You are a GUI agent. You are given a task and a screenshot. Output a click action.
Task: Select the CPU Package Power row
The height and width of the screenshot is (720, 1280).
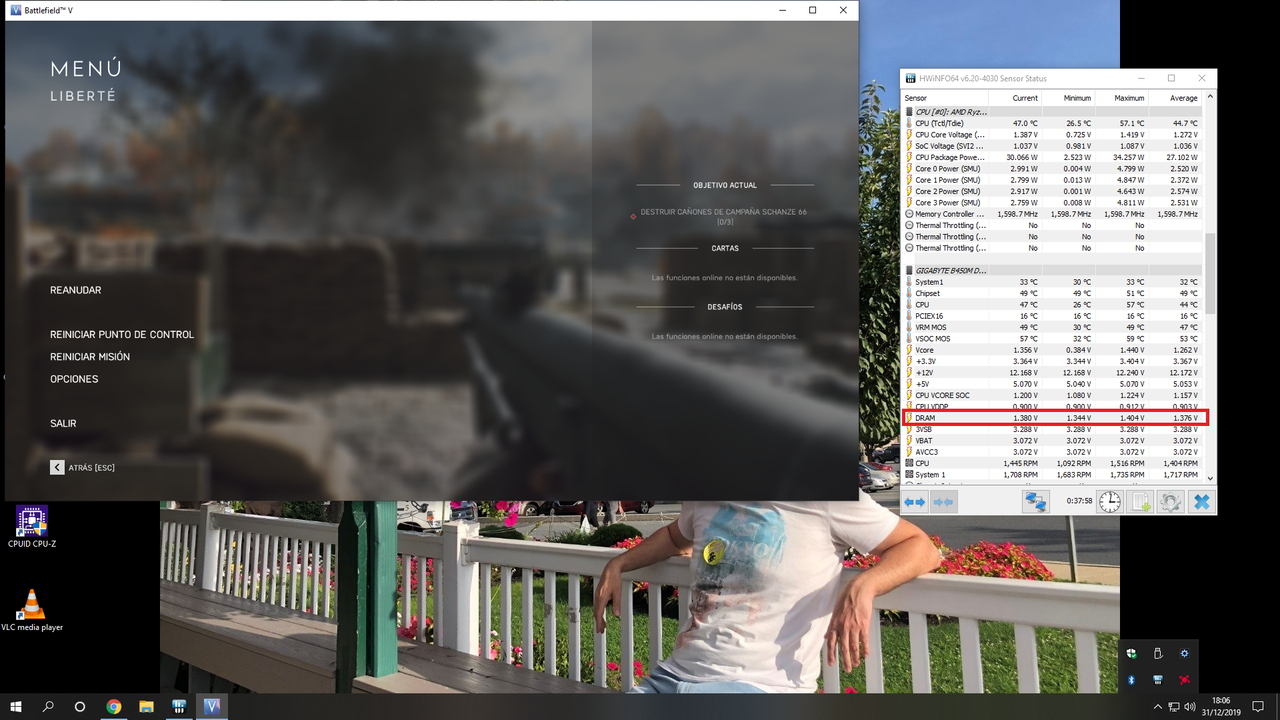point(1052,157)
